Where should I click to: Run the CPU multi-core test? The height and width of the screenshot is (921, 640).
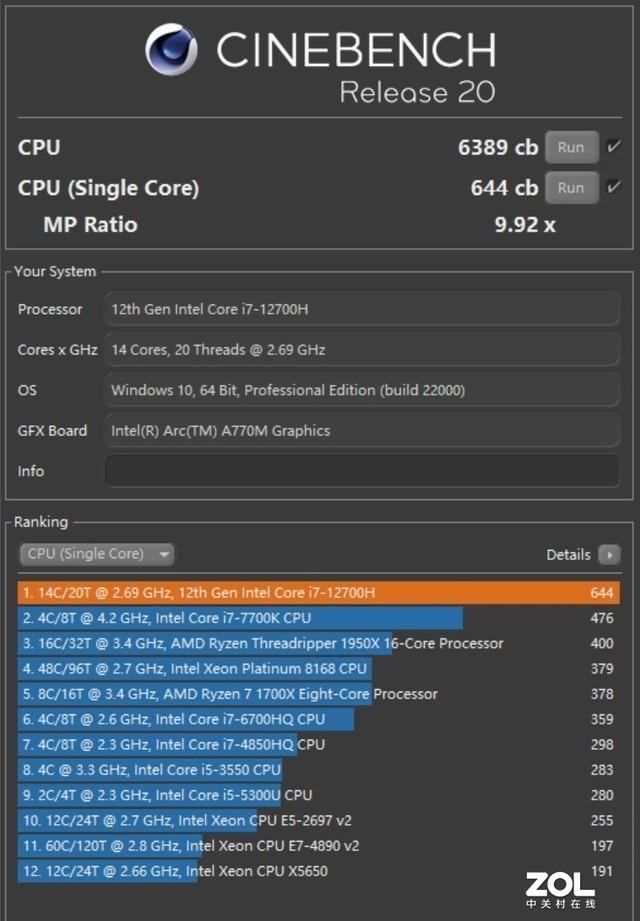coord(571,147)
